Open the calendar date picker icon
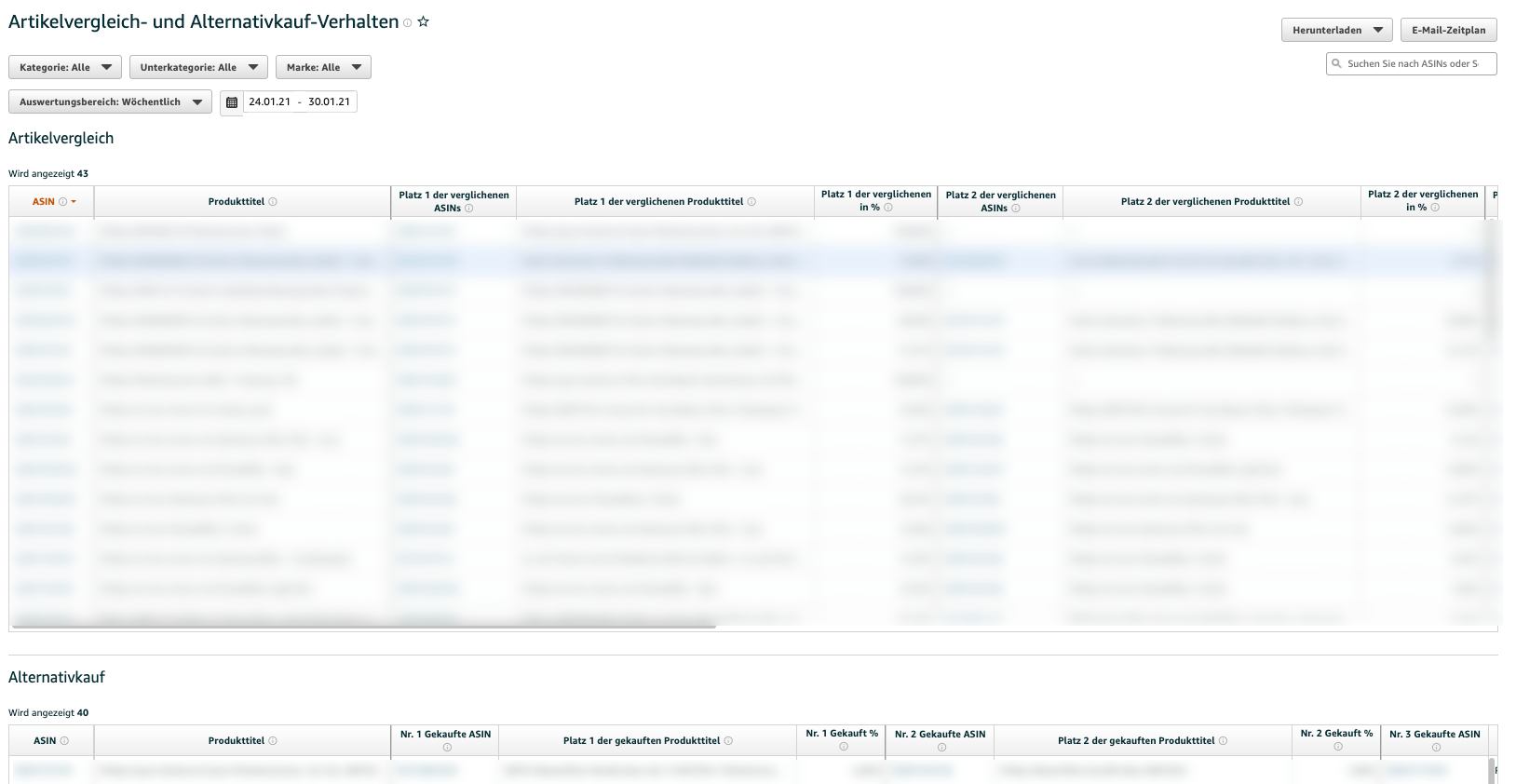The width and height of the screenshot is (1516, 784). point(232,102)
